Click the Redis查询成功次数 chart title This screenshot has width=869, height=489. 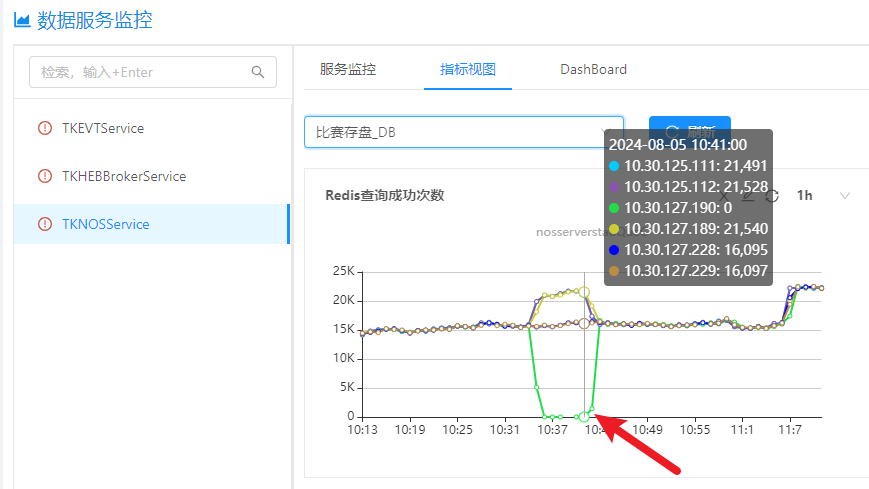[x=384, y=195]
